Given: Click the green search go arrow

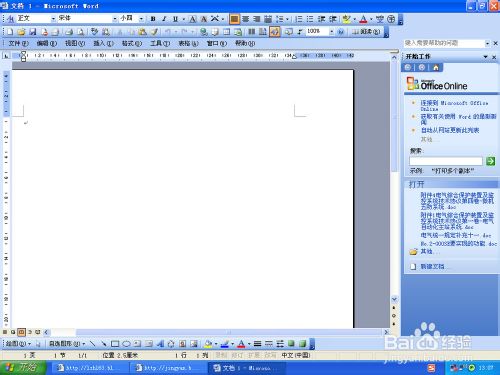Looking at the screenshot, I should (x=490, y=161).
